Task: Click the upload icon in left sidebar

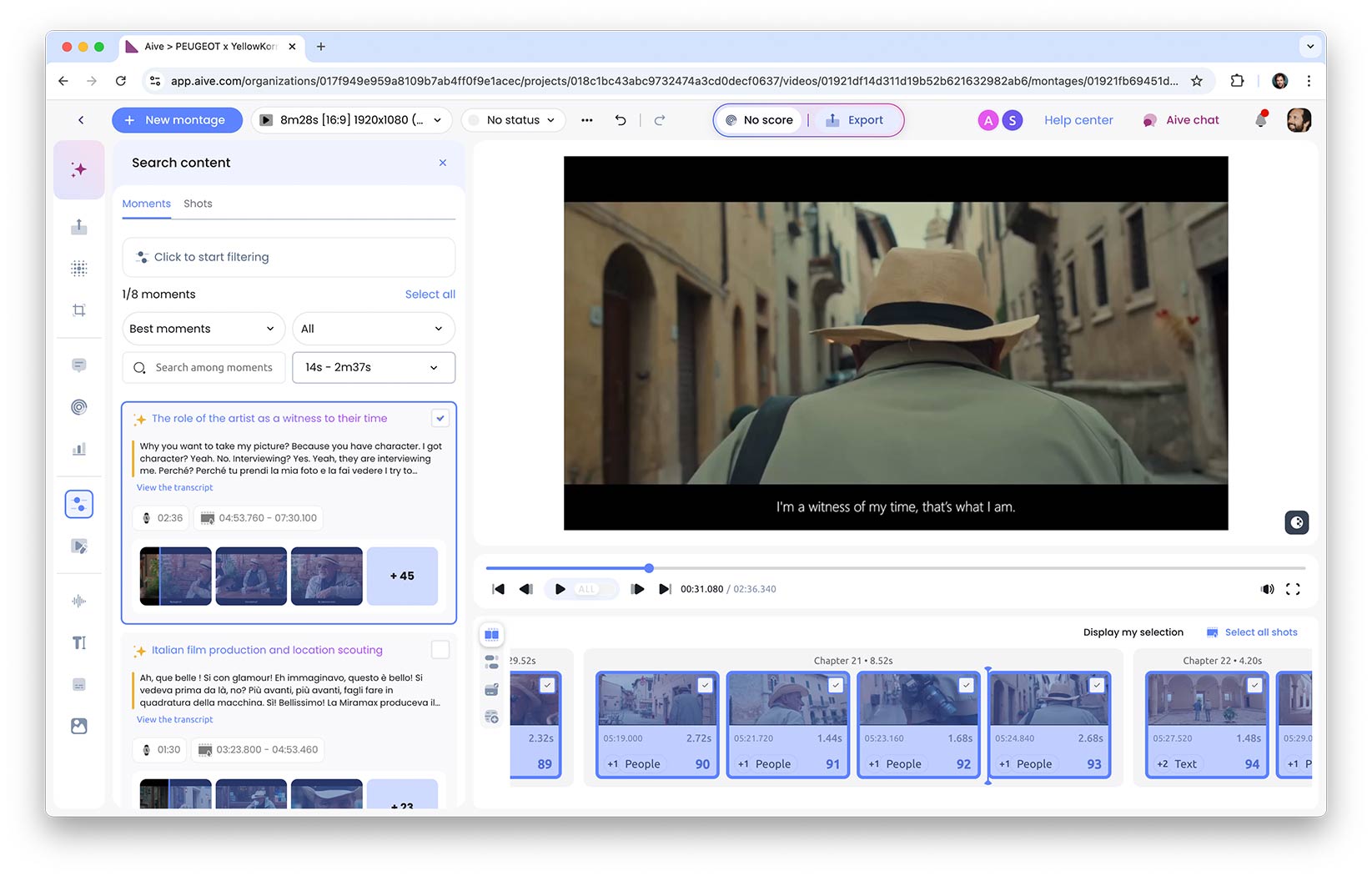Action: coord(79,227)
